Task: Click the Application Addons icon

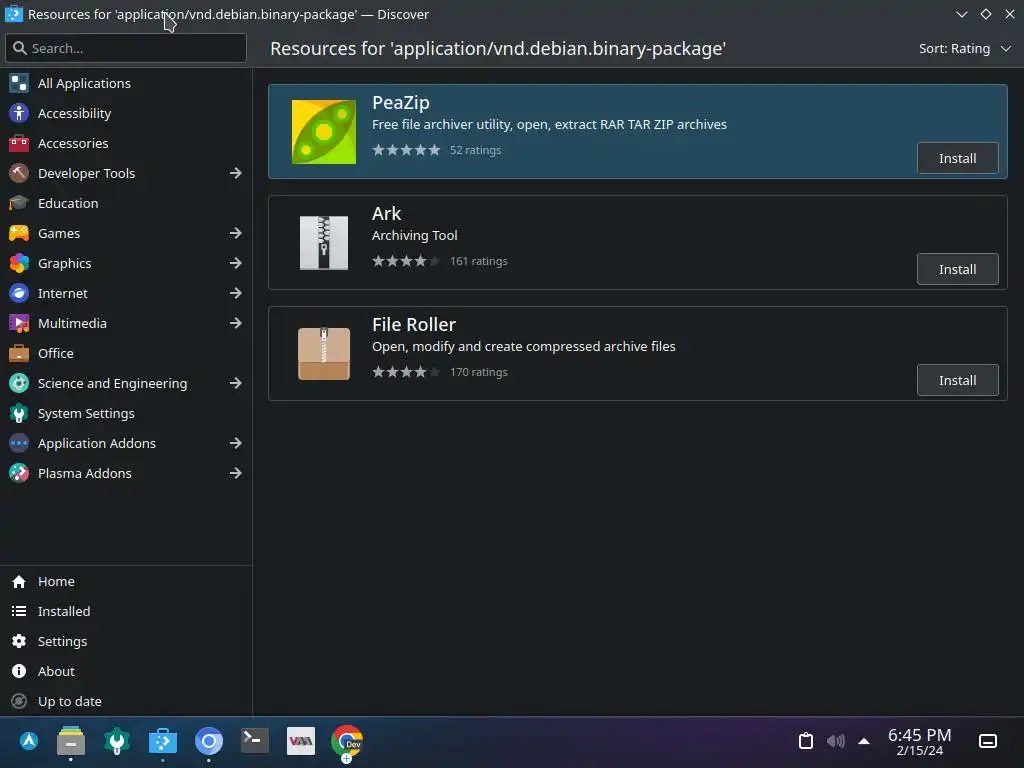Action: [19, 443]
